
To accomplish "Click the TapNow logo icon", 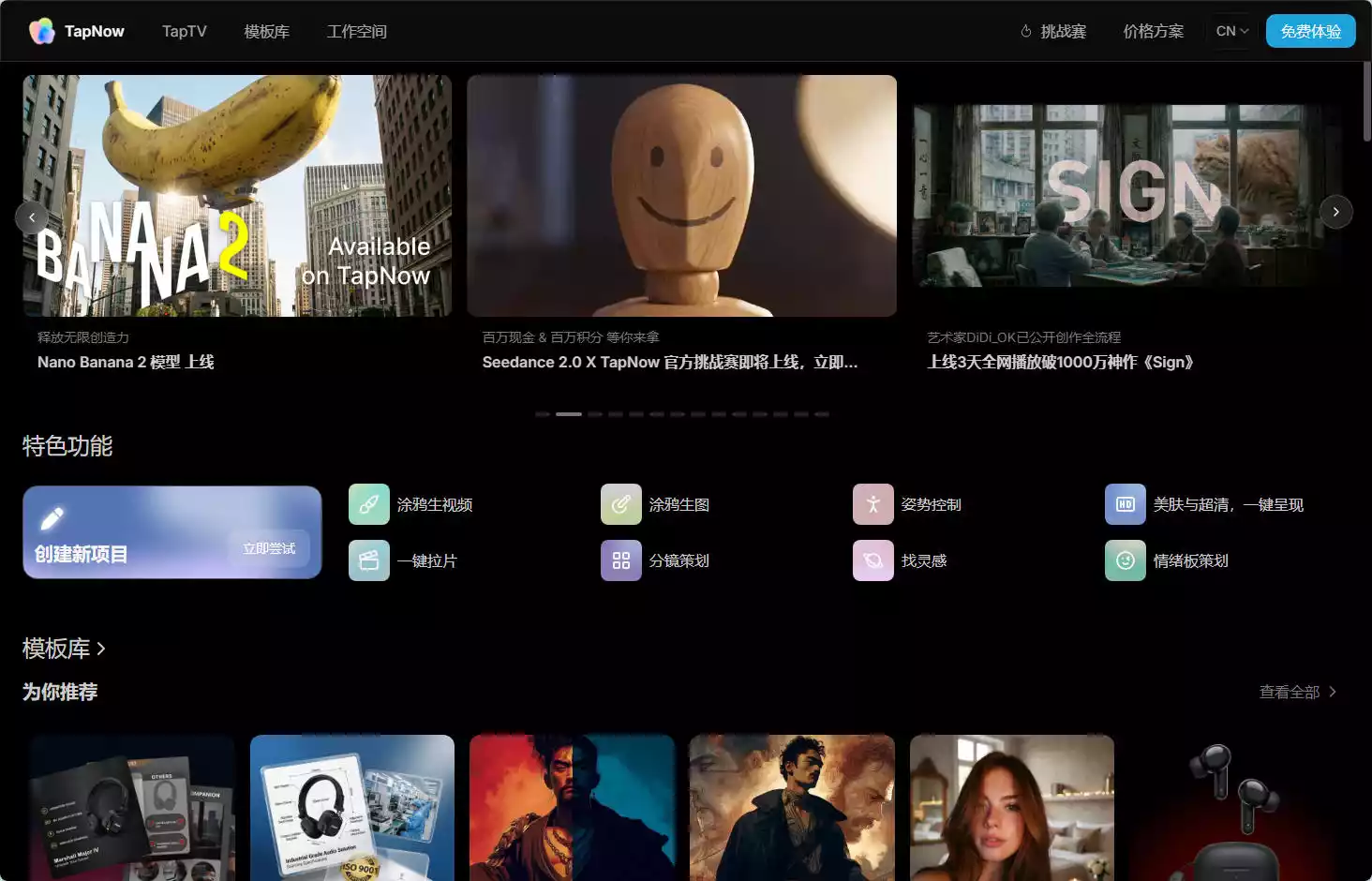I will (x=41, y=31).
